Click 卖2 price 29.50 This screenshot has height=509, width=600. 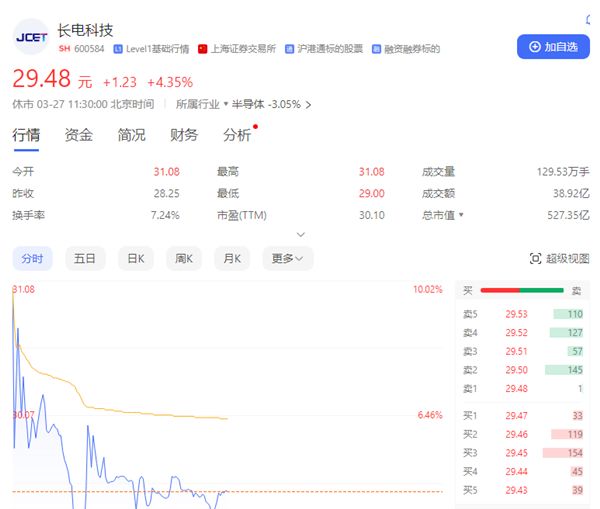point(516,370)
